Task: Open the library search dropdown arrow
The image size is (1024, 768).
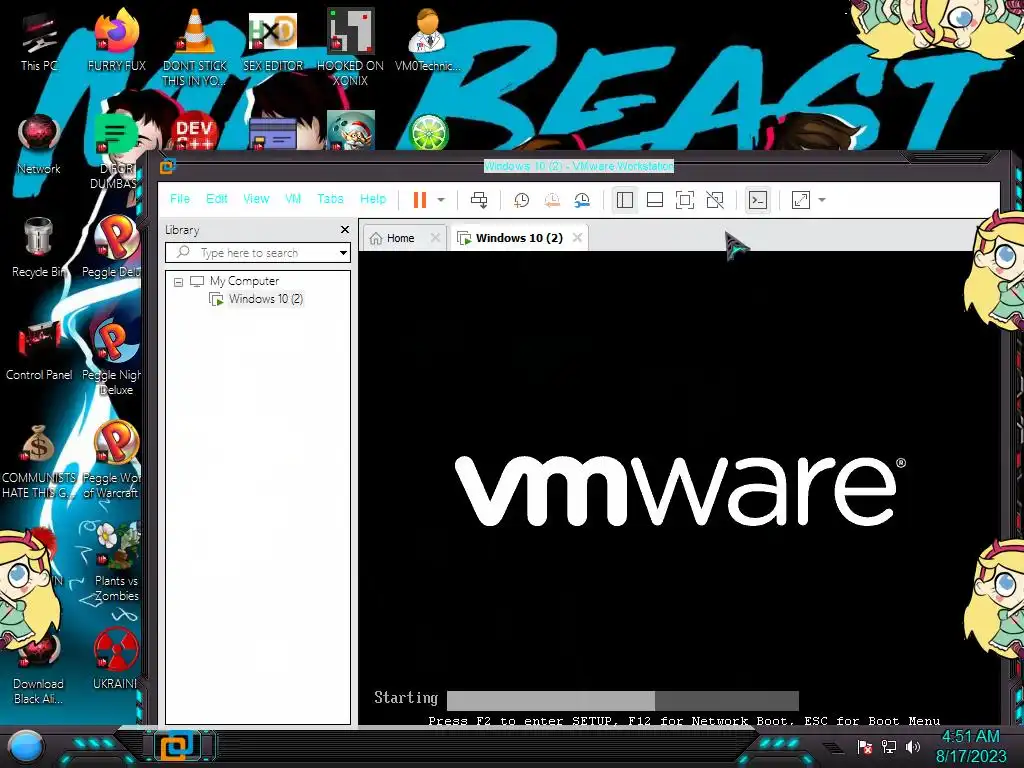Action: pos(344,253)
